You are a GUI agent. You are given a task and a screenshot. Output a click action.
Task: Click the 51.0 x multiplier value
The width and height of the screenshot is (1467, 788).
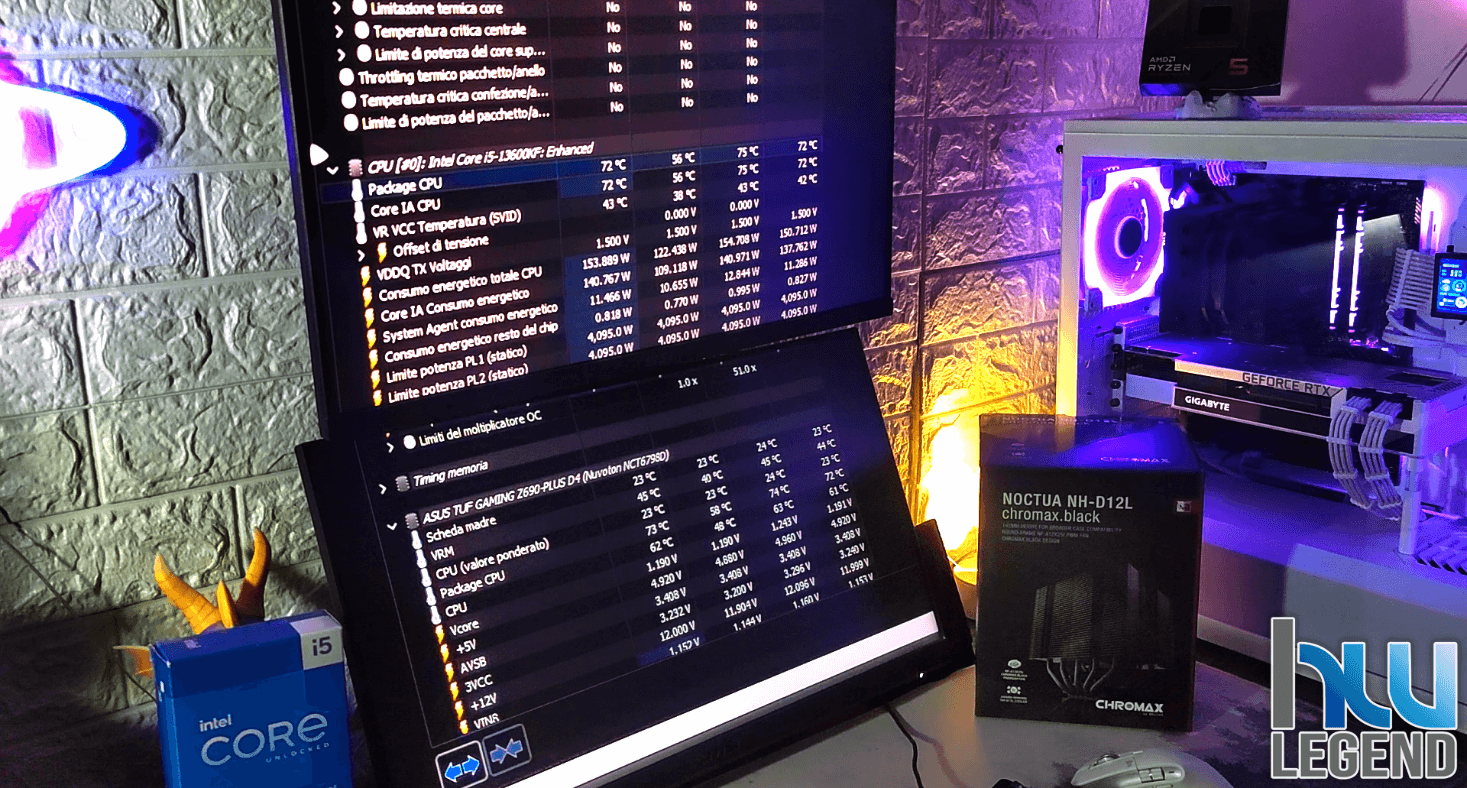pos(744,371)
